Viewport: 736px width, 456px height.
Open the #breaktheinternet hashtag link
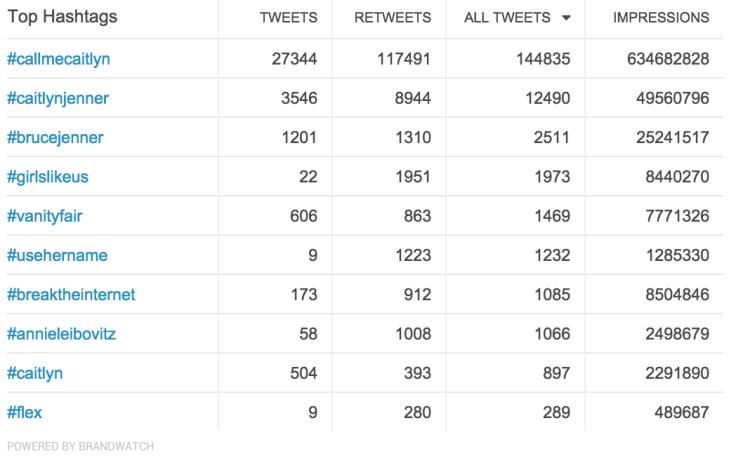pos(71,295)
